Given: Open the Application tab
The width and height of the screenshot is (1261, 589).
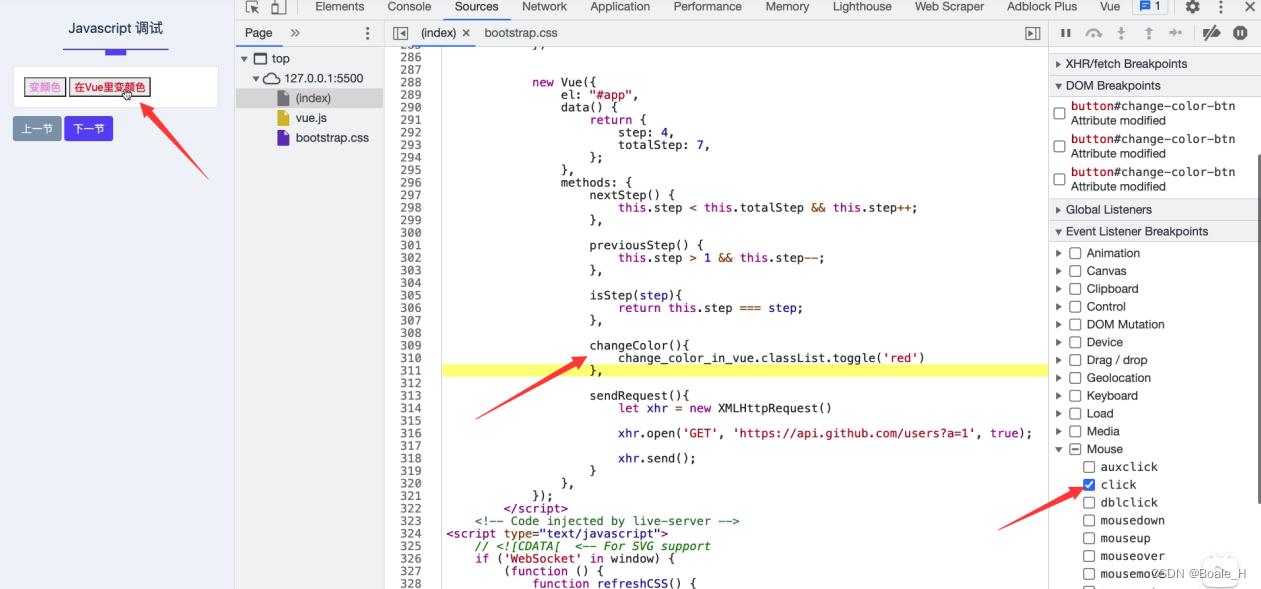Looking at the screenshot, I should pos(620,6).
